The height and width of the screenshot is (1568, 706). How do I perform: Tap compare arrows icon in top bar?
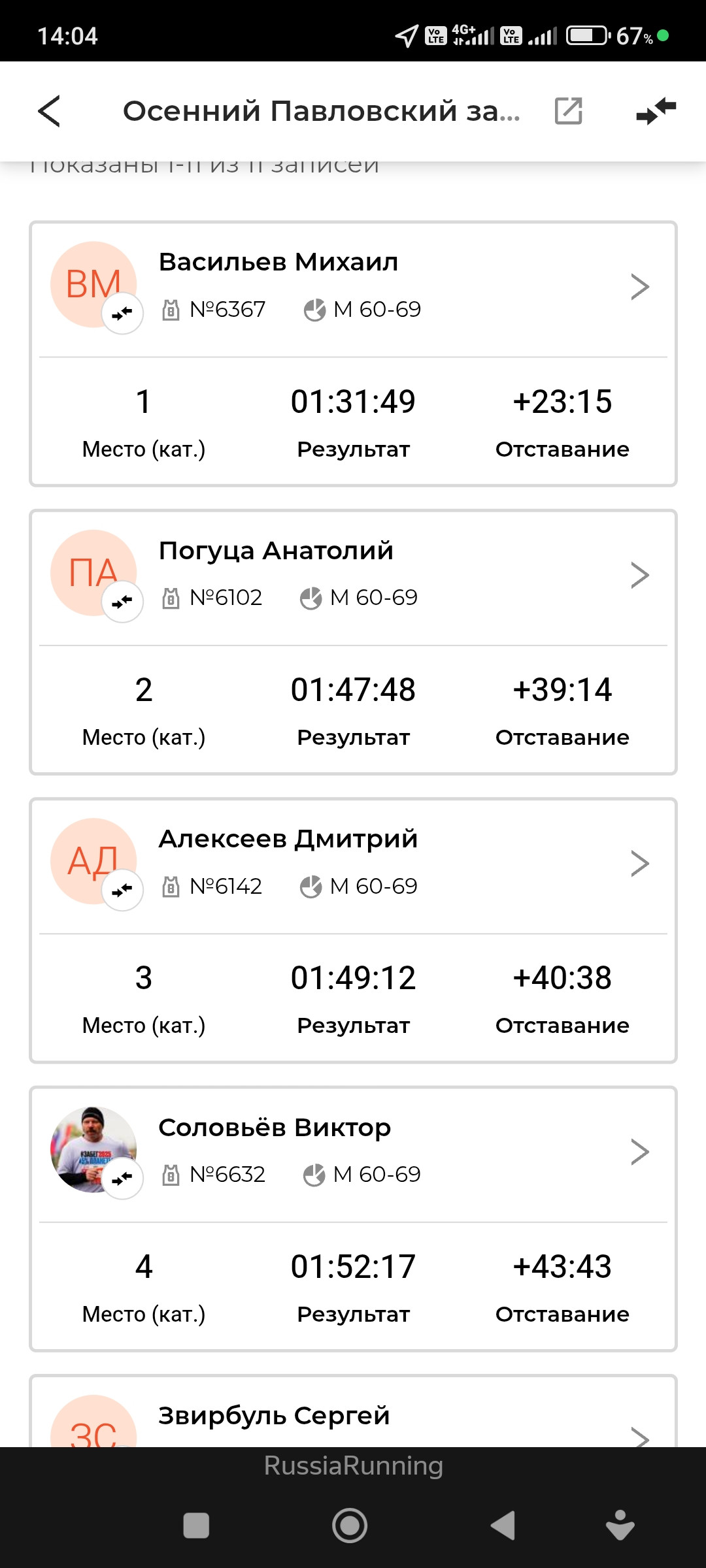(x=656, y=110)
